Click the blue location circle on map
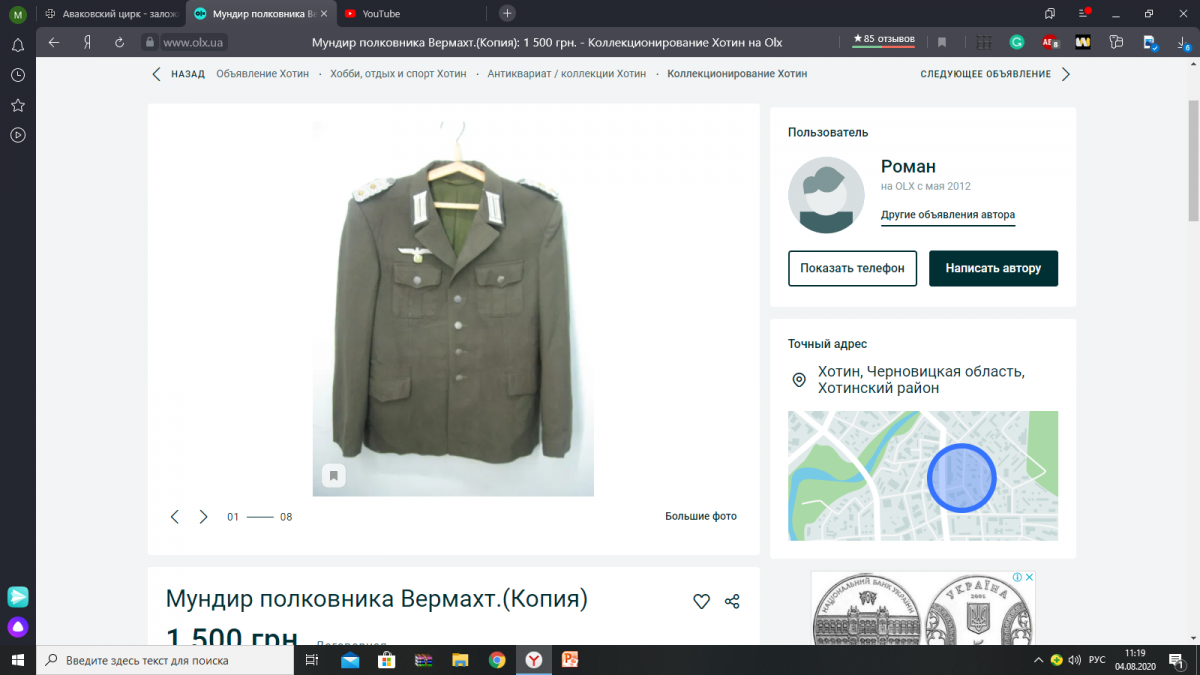 pyautogui.click(x=962, y=477)
